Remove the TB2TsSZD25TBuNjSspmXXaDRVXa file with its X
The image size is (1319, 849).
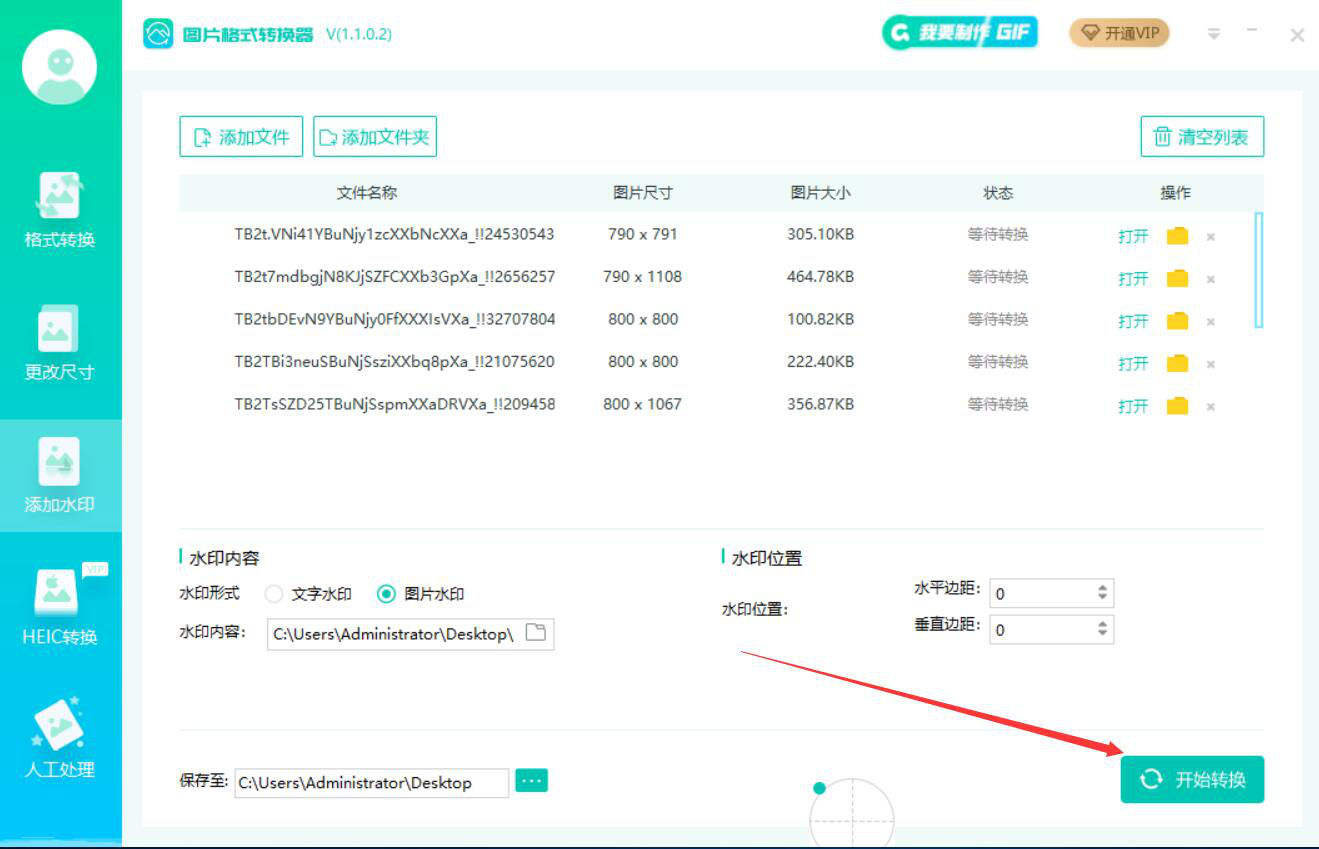(1210, 407)
